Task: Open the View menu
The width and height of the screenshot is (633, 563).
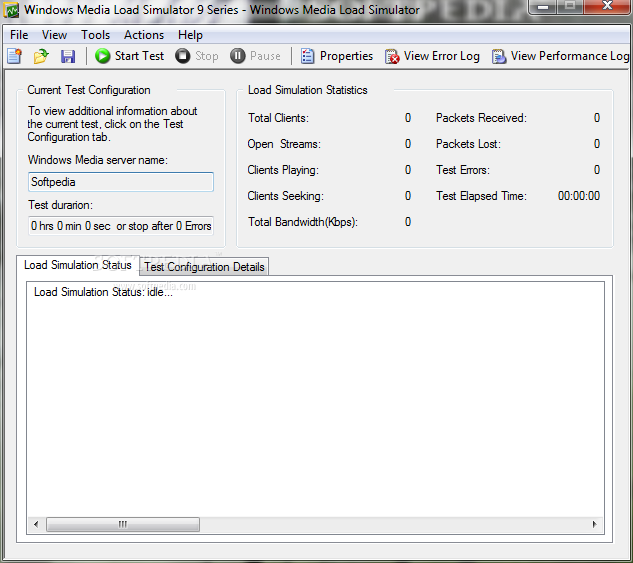Action: (54, 35)
